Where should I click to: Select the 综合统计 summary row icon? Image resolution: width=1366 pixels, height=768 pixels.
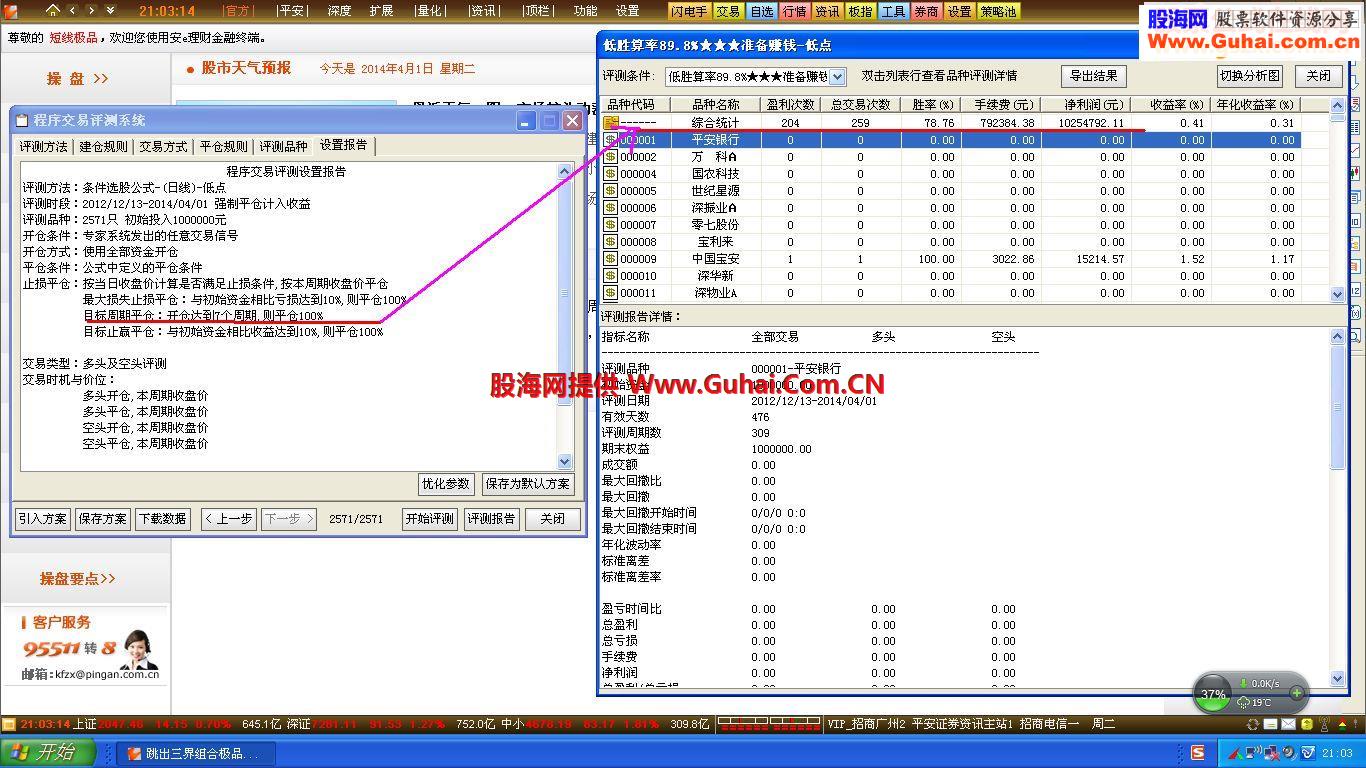coord(610,123)
